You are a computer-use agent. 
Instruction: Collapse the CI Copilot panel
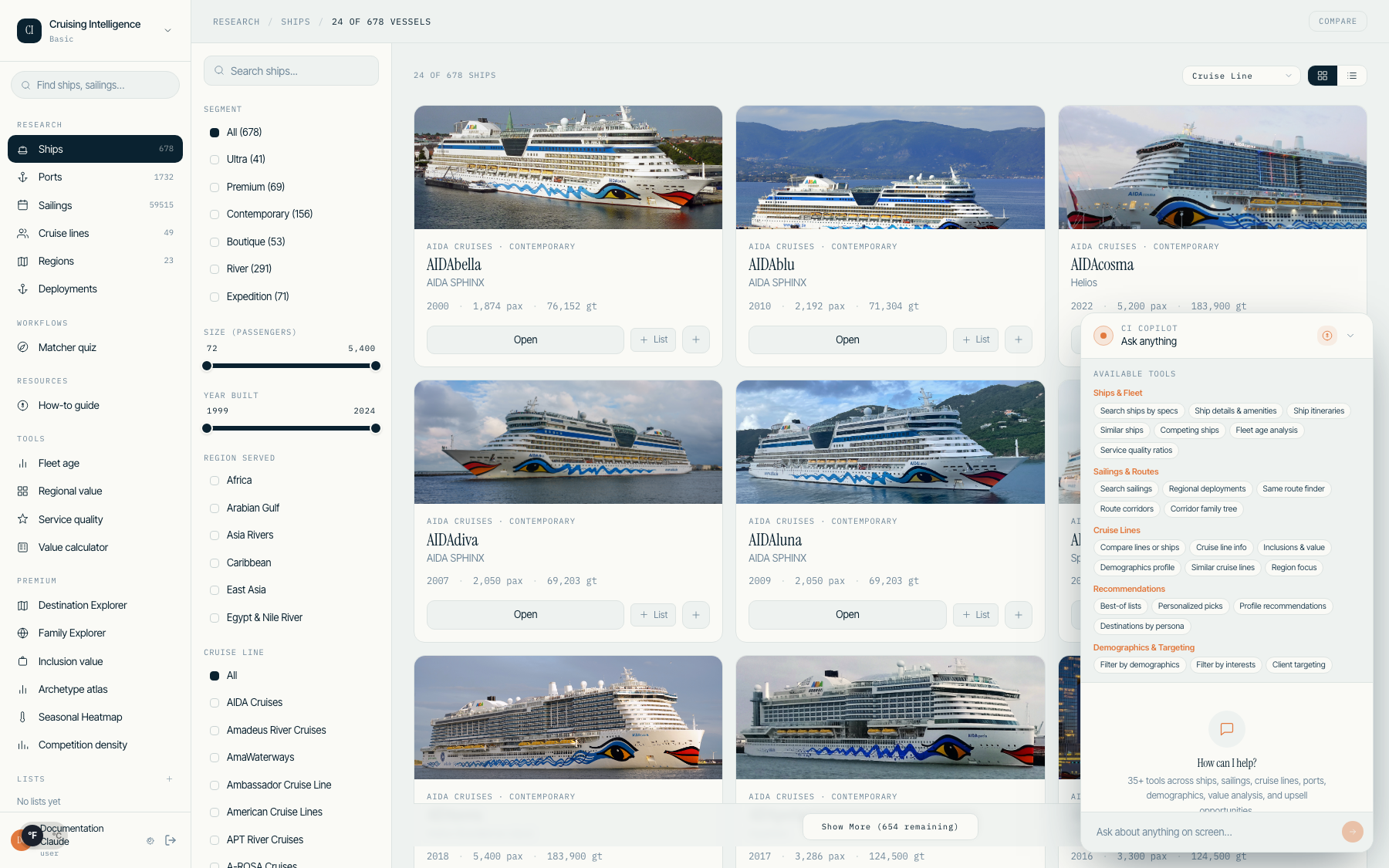pyautogui.click(x=1350, y=336)
